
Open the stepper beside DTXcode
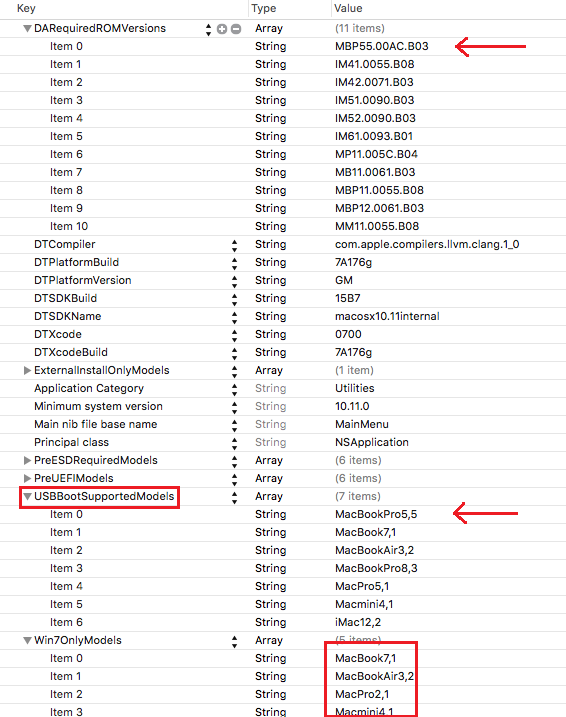pos(235,336)
